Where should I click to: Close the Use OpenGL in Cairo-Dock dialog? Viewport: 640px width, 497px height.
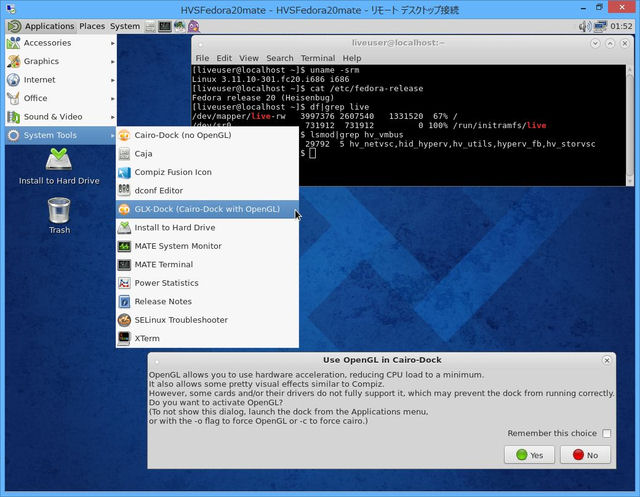click(x=607, y=360)
